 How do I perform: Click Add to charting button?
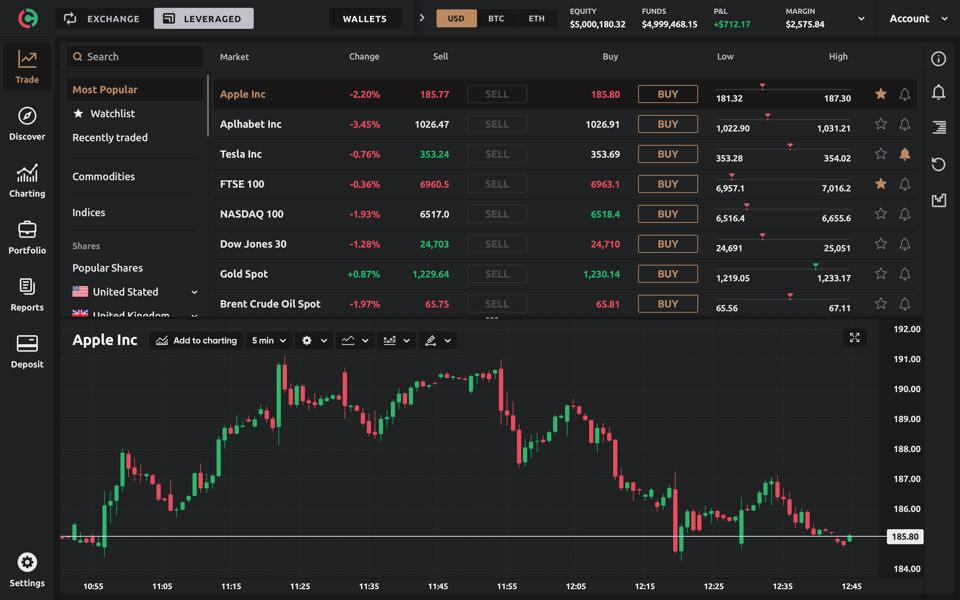[x=197, y=341]
